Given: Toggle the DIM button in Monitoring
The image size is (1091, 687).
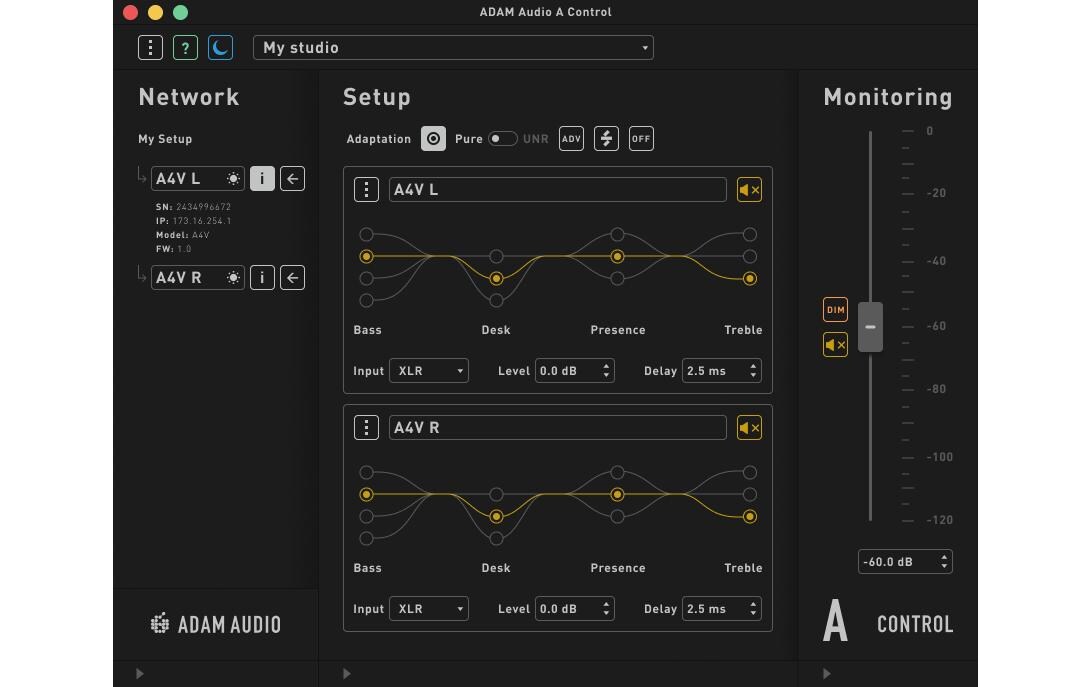Looking at the screenshot, I should [x=835, y=310].
